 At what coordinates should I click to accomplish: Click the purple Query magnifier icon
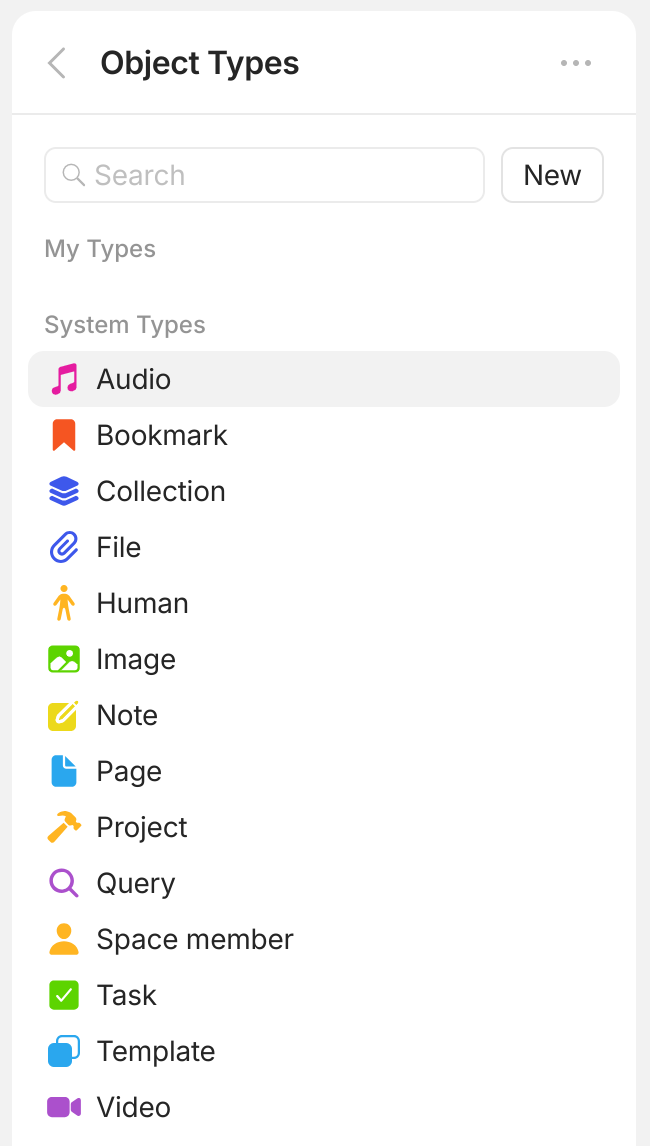[x=64, y=884]
